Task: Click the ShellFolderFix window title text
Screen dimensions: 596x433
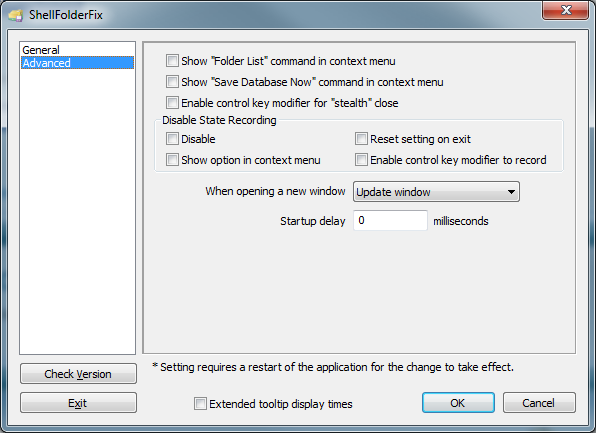Action: coord(66,15)
